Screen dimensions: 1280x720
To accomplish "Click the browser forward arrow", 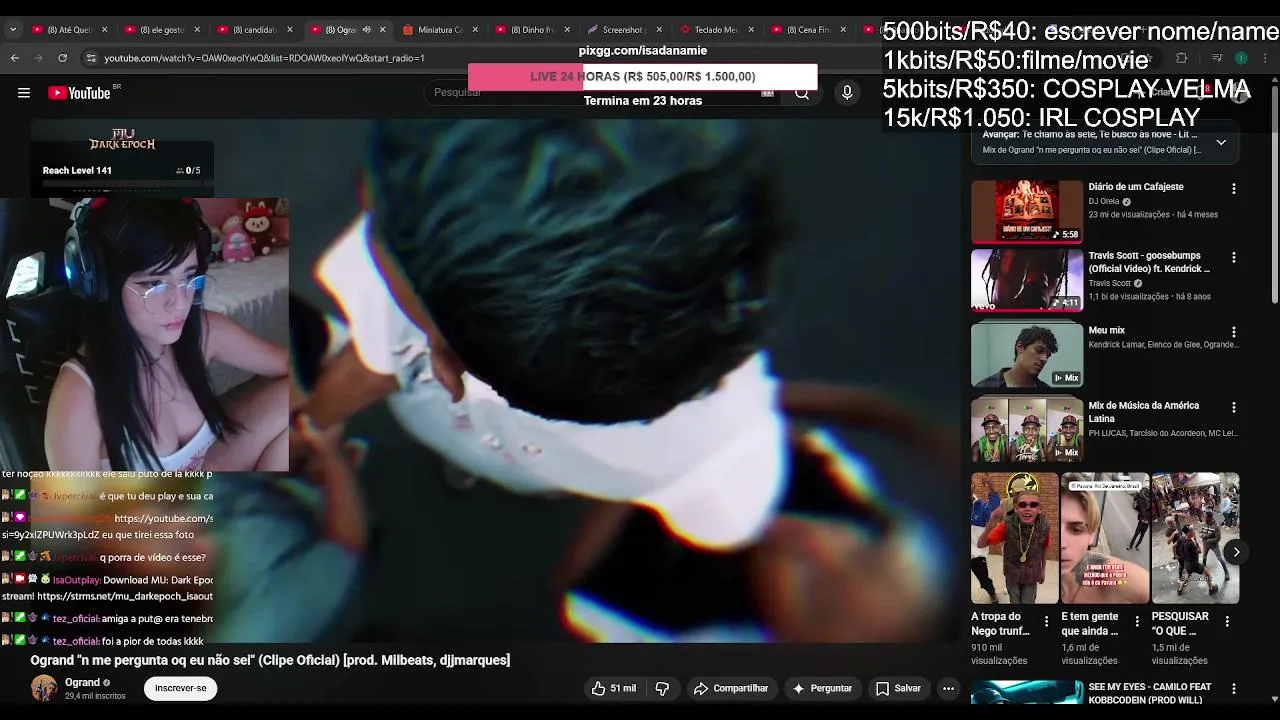I will [x=39, y=58].
